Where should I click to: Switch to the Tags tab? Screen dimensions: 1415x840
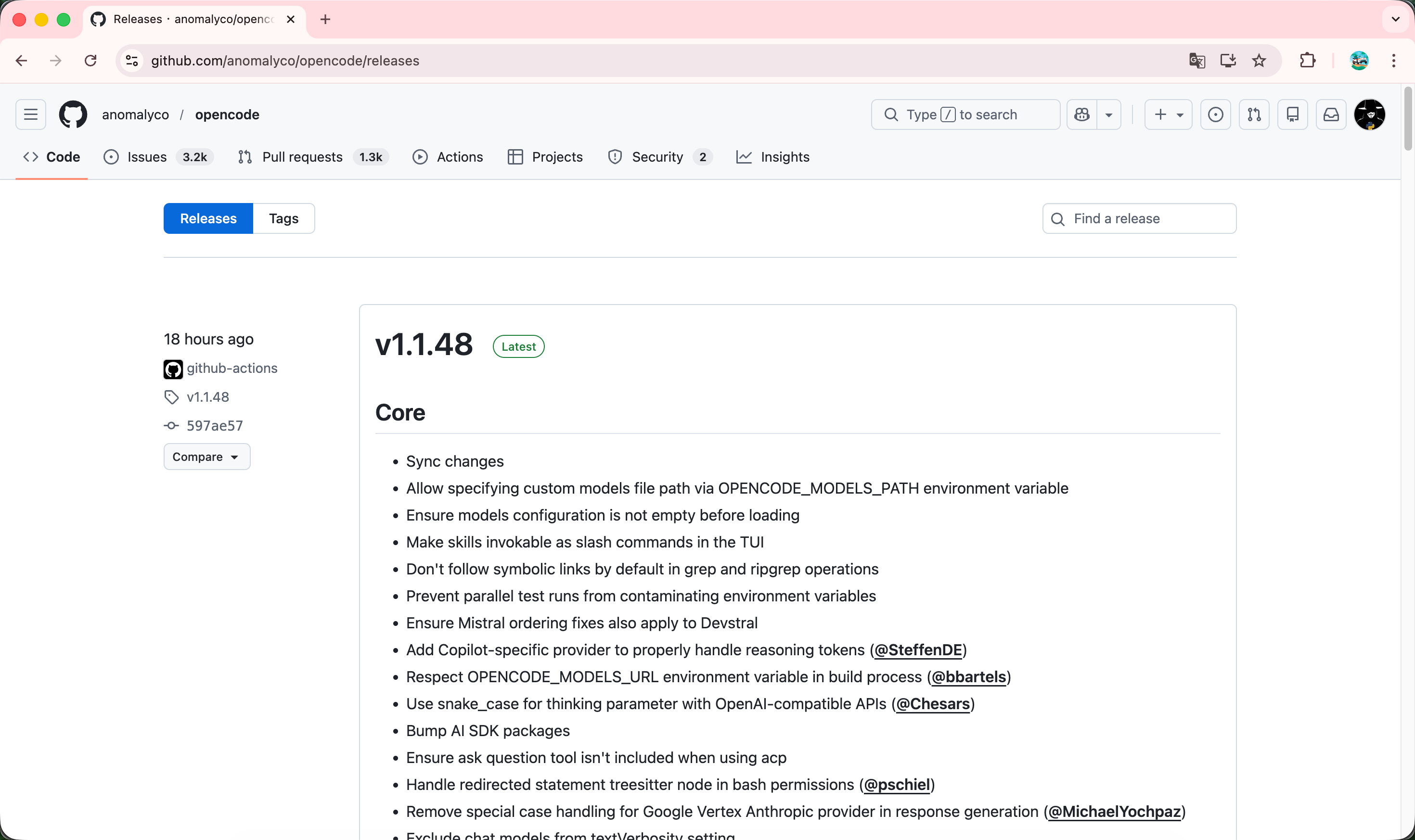pos(283,218)
